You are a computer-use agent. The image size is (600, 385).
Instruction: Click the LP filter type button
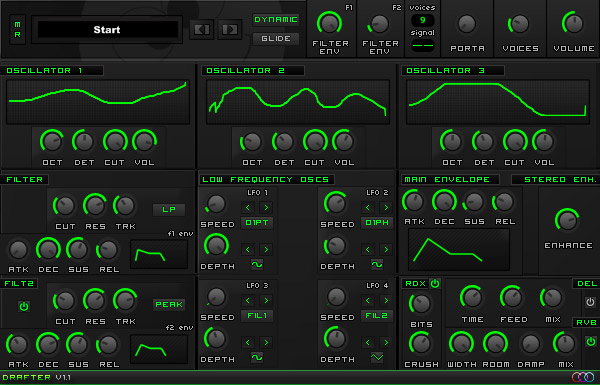coord(169,209)
